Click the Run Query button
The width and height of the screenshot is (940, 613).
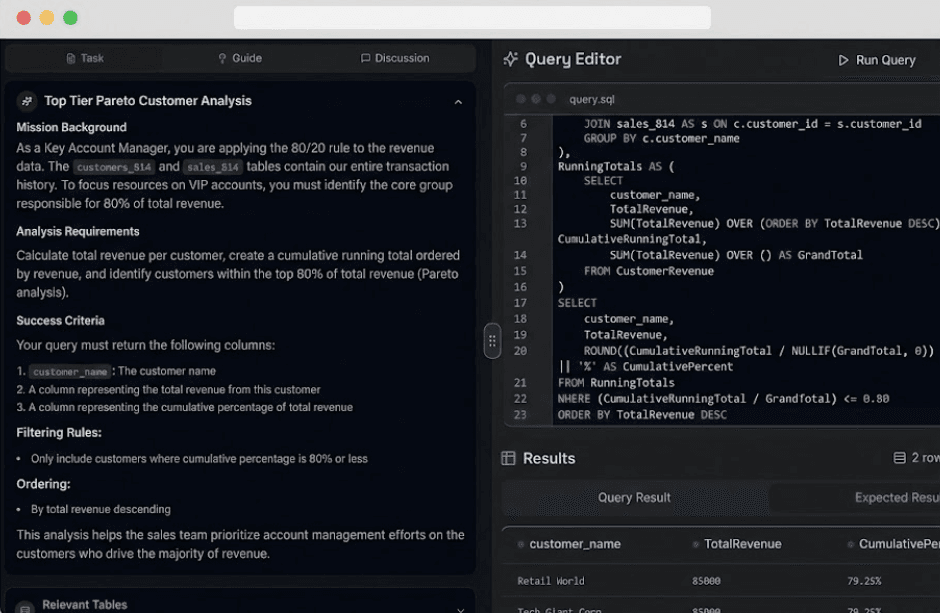coord(878,59)
